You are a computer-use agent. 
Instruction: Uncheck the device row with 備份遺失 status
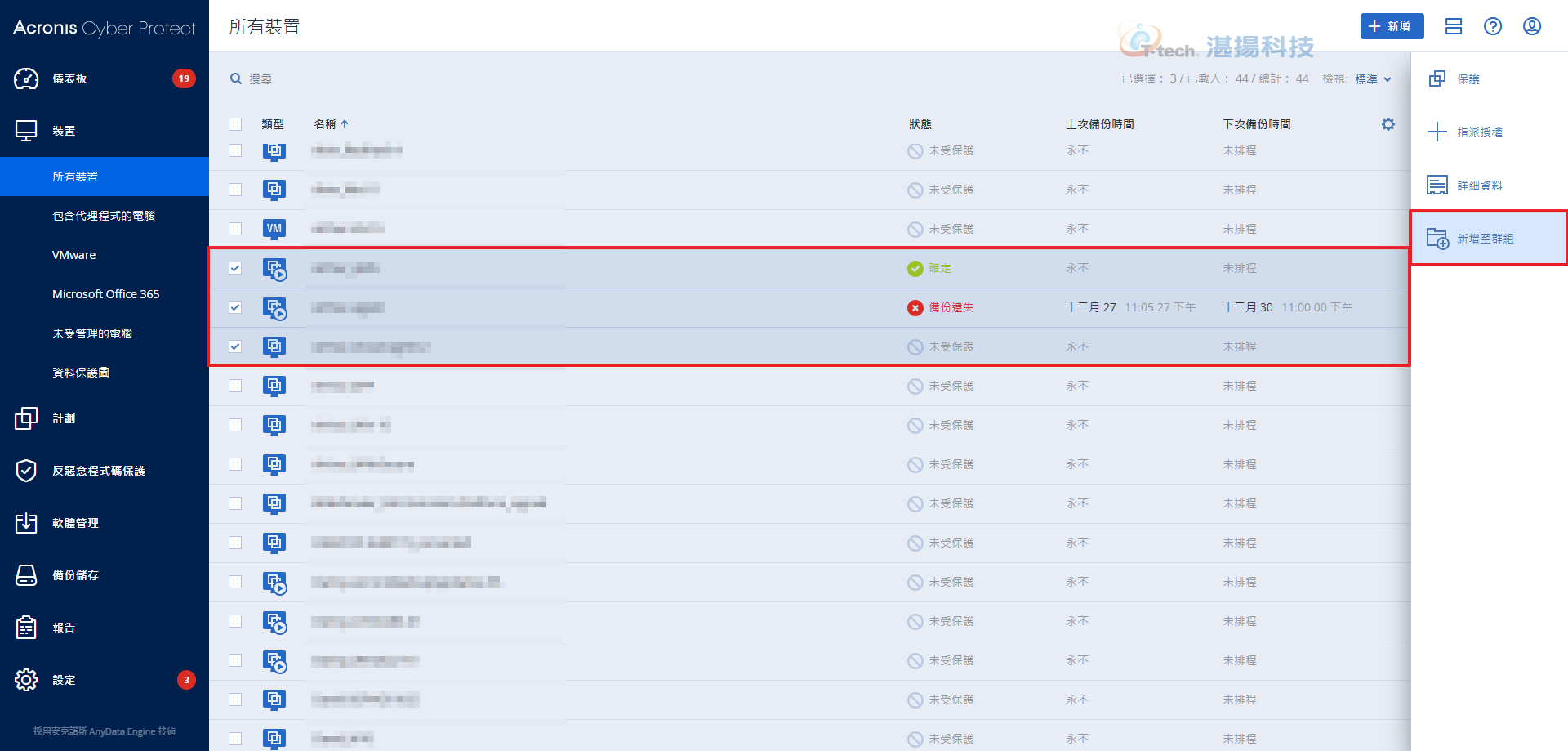click(235, 307)
